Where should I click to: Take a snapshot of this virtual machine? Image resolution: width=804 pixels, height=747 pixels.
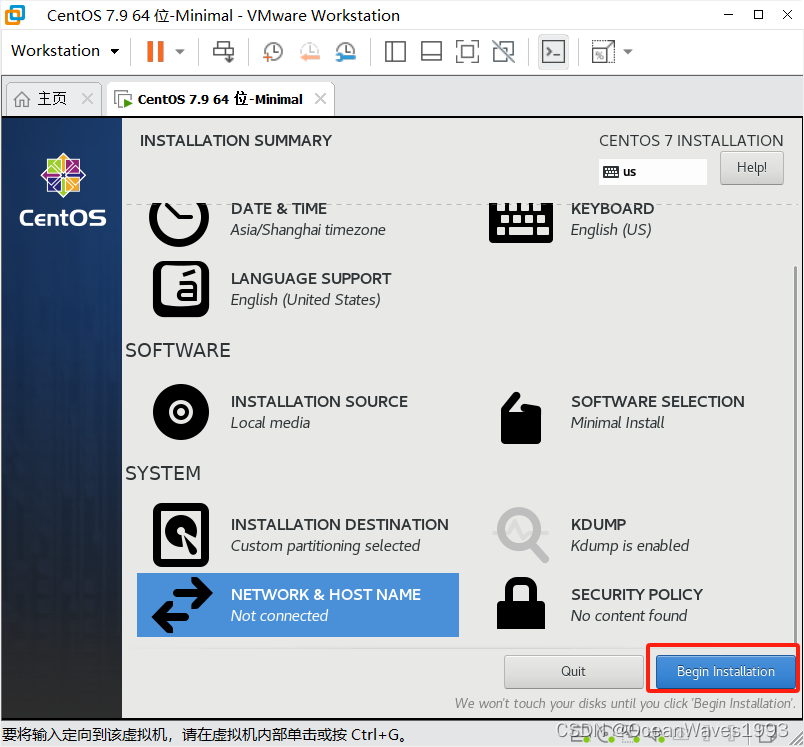[273, 51]
